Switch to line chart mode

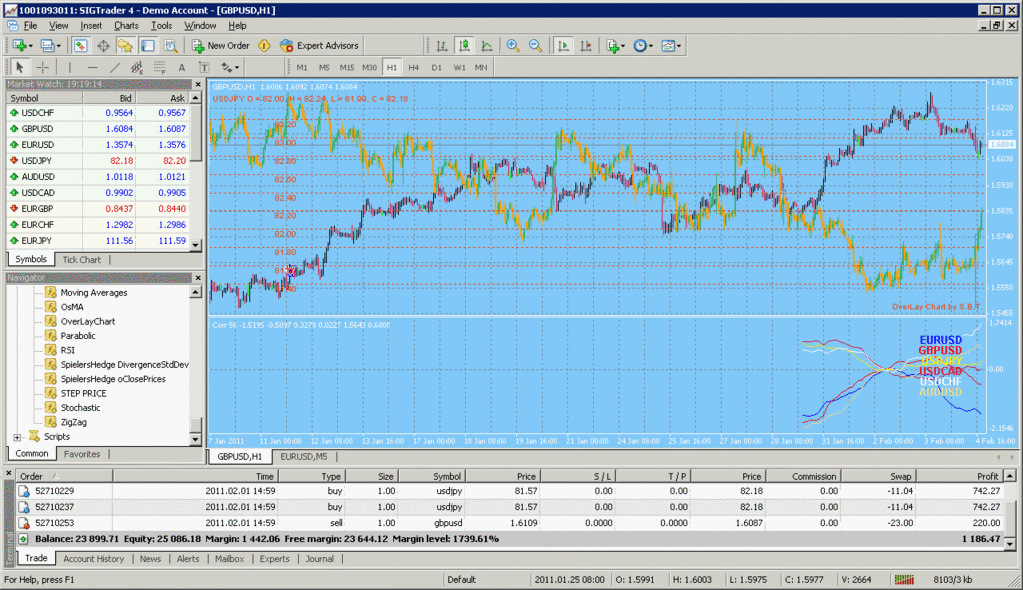487,46
